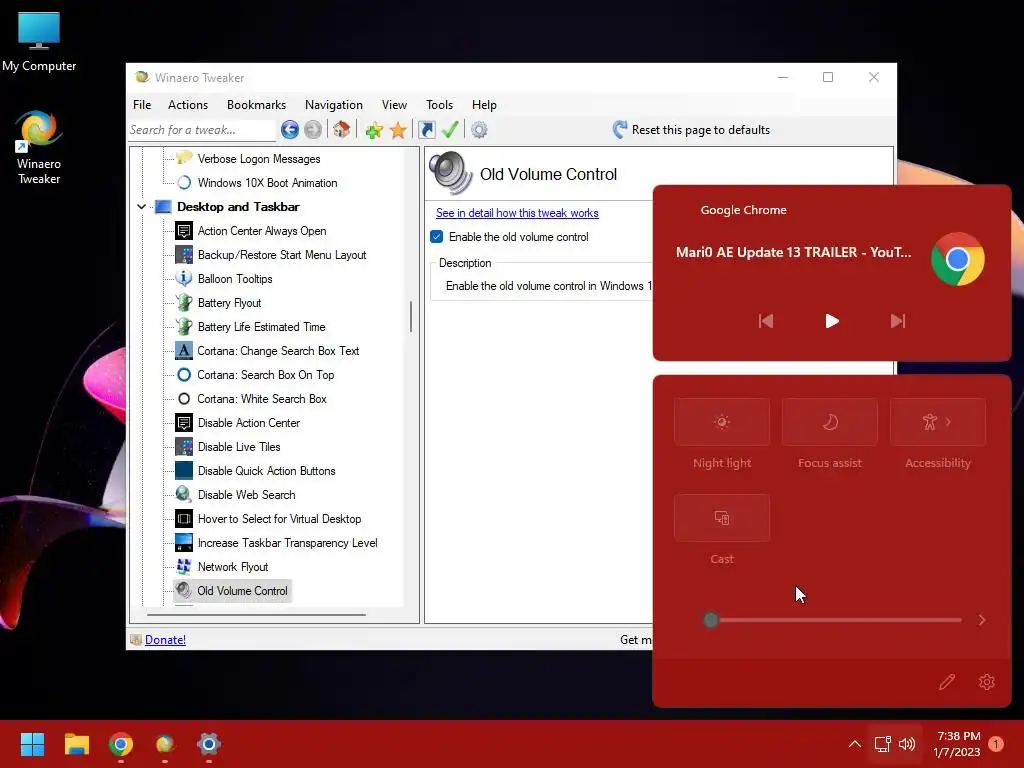
Task: Edit quick settings with pencil icon
Action: (947, 682)
